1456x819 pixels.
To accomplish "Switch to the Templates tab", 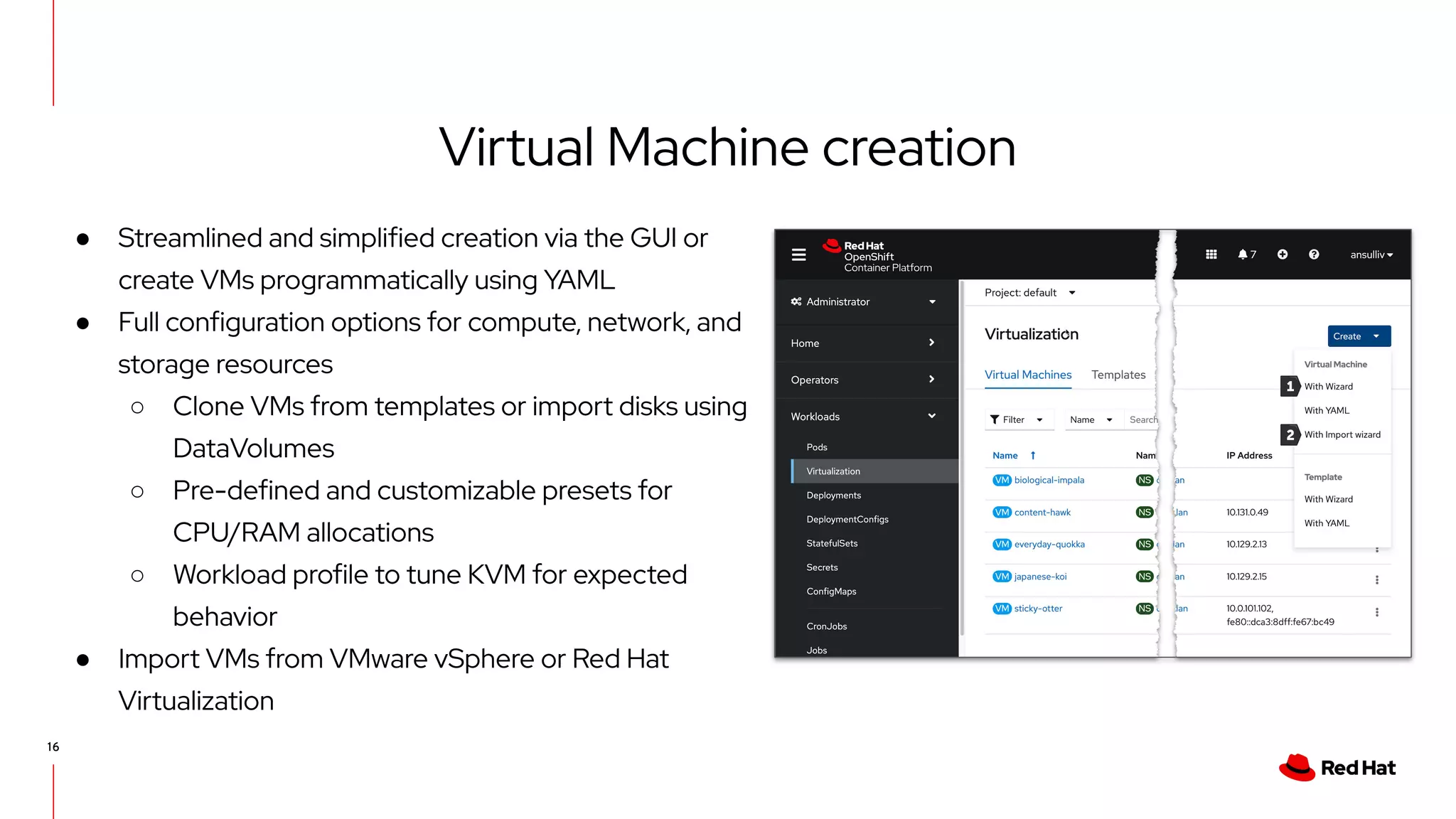I will (x=1118, y=375).
